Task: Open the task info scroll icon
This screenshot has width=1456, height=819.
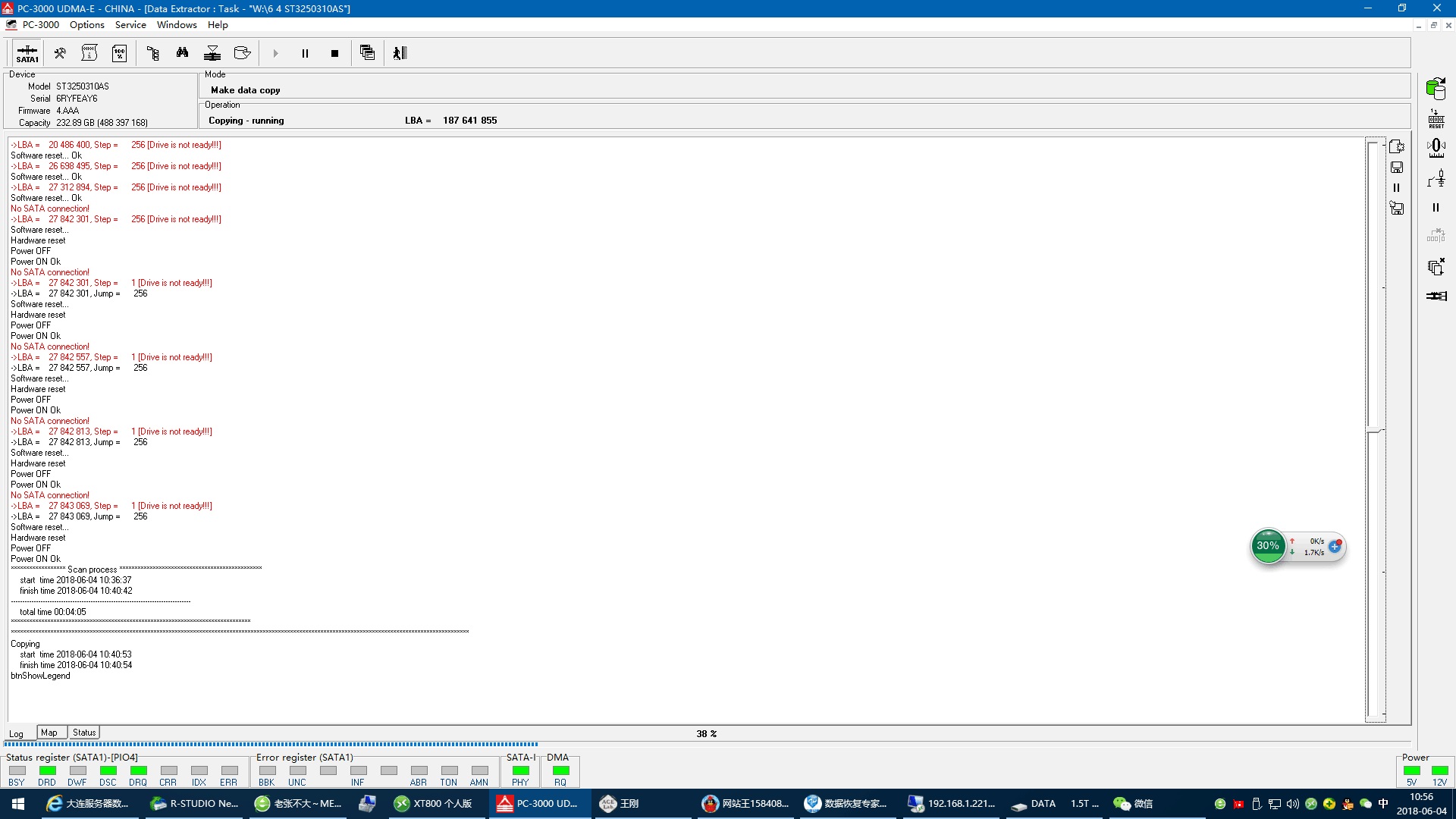Action: point(89,53)
